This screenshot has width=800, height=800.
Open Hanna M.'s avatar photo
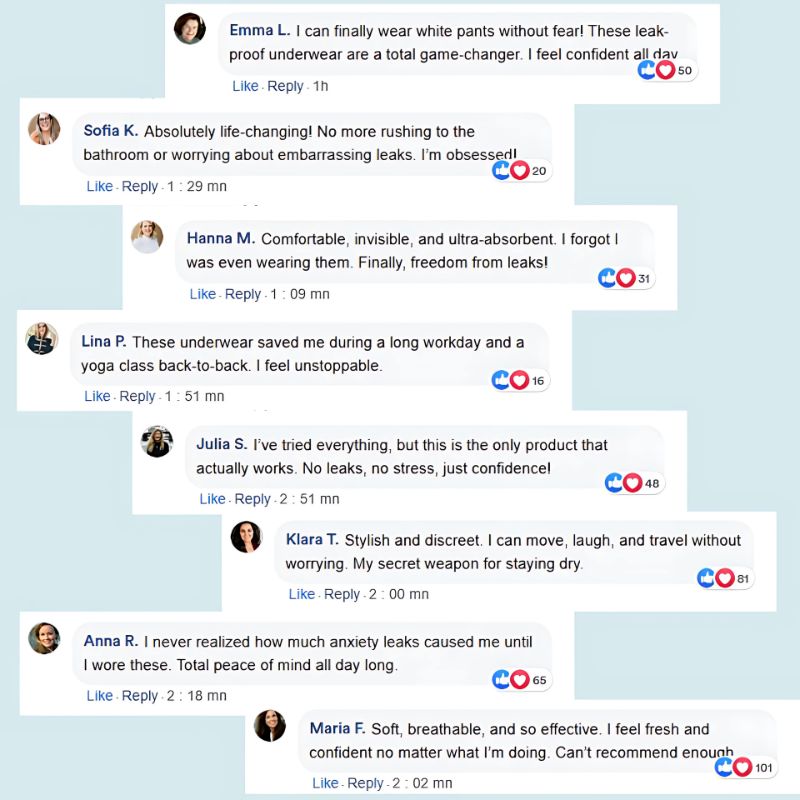point(147,237)
